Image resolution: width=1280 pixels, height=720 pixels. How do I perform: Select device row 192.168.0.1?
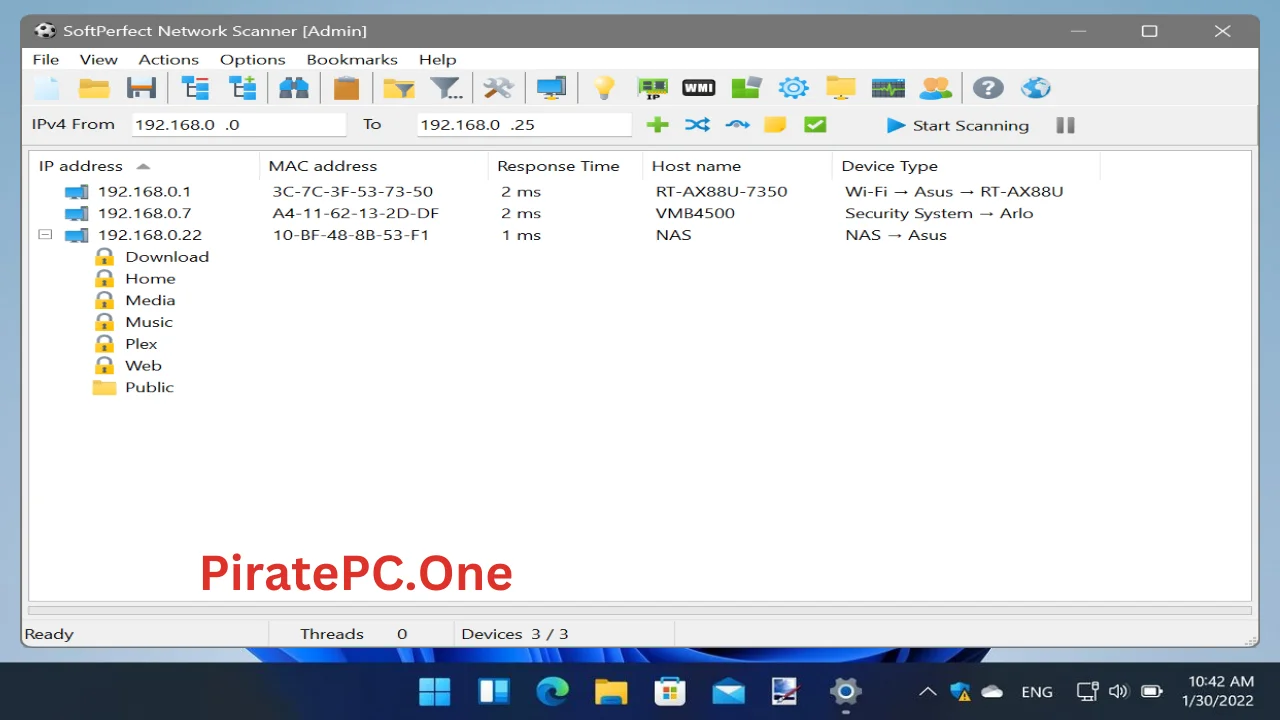pos(640,191)
